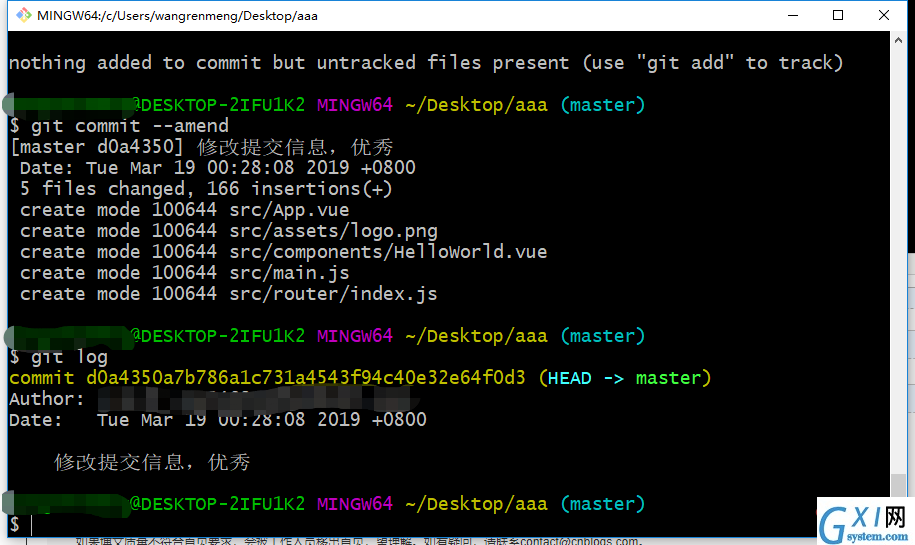Click the src/components/HelloWorld.vue line

284,252
